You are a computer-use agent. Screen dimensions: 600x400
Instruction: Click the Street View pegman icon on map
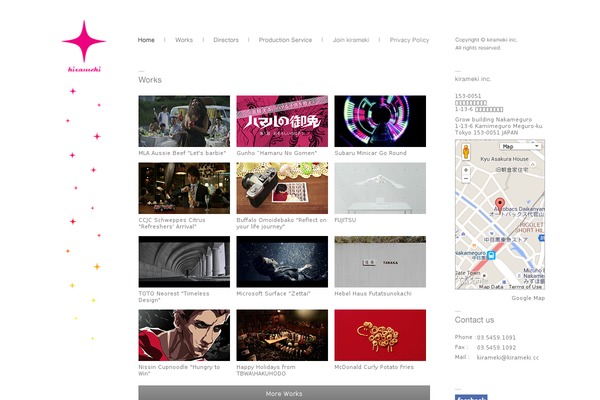466,152
